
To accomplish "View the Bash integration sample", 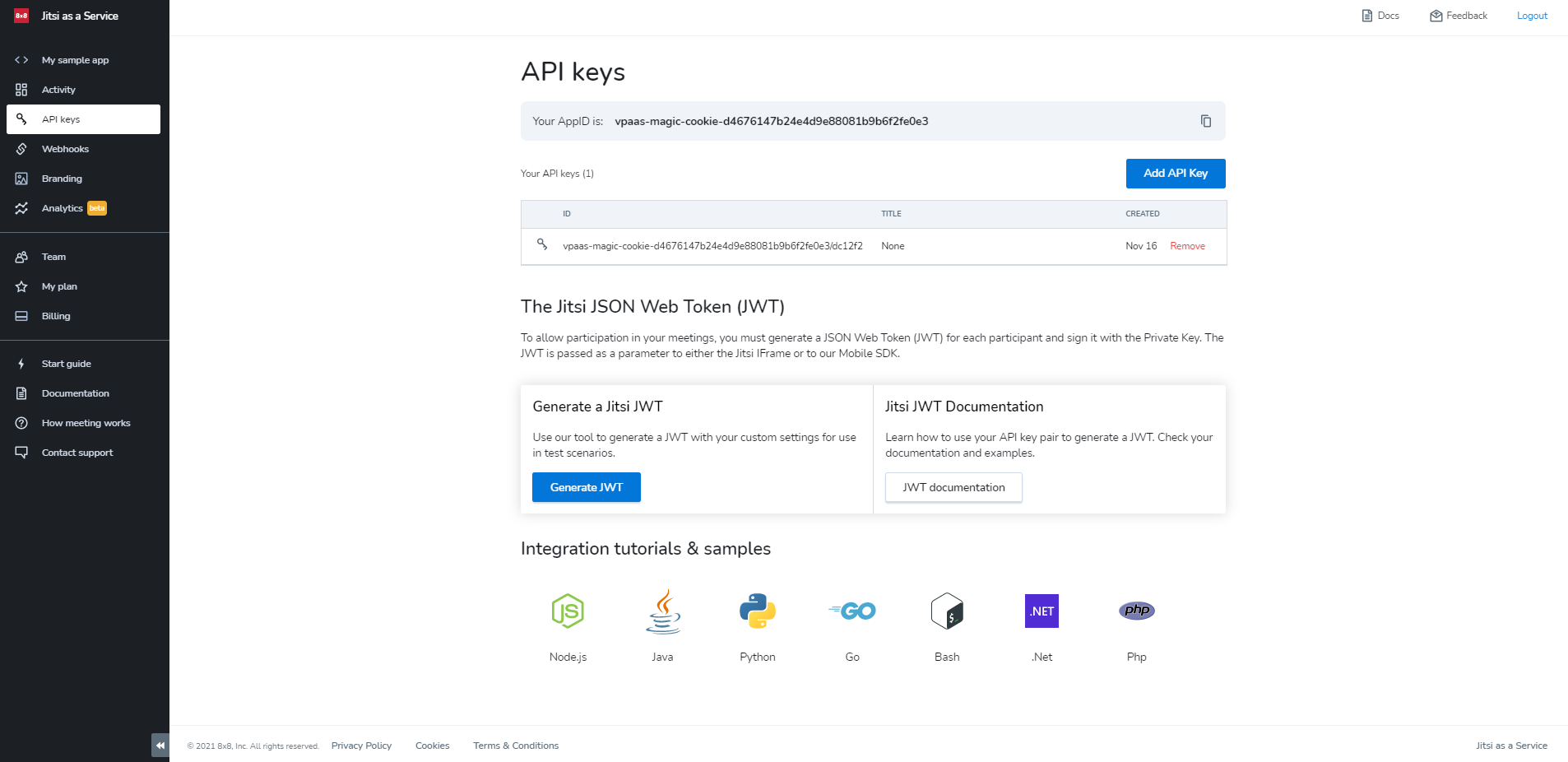I will pos(946,611).
